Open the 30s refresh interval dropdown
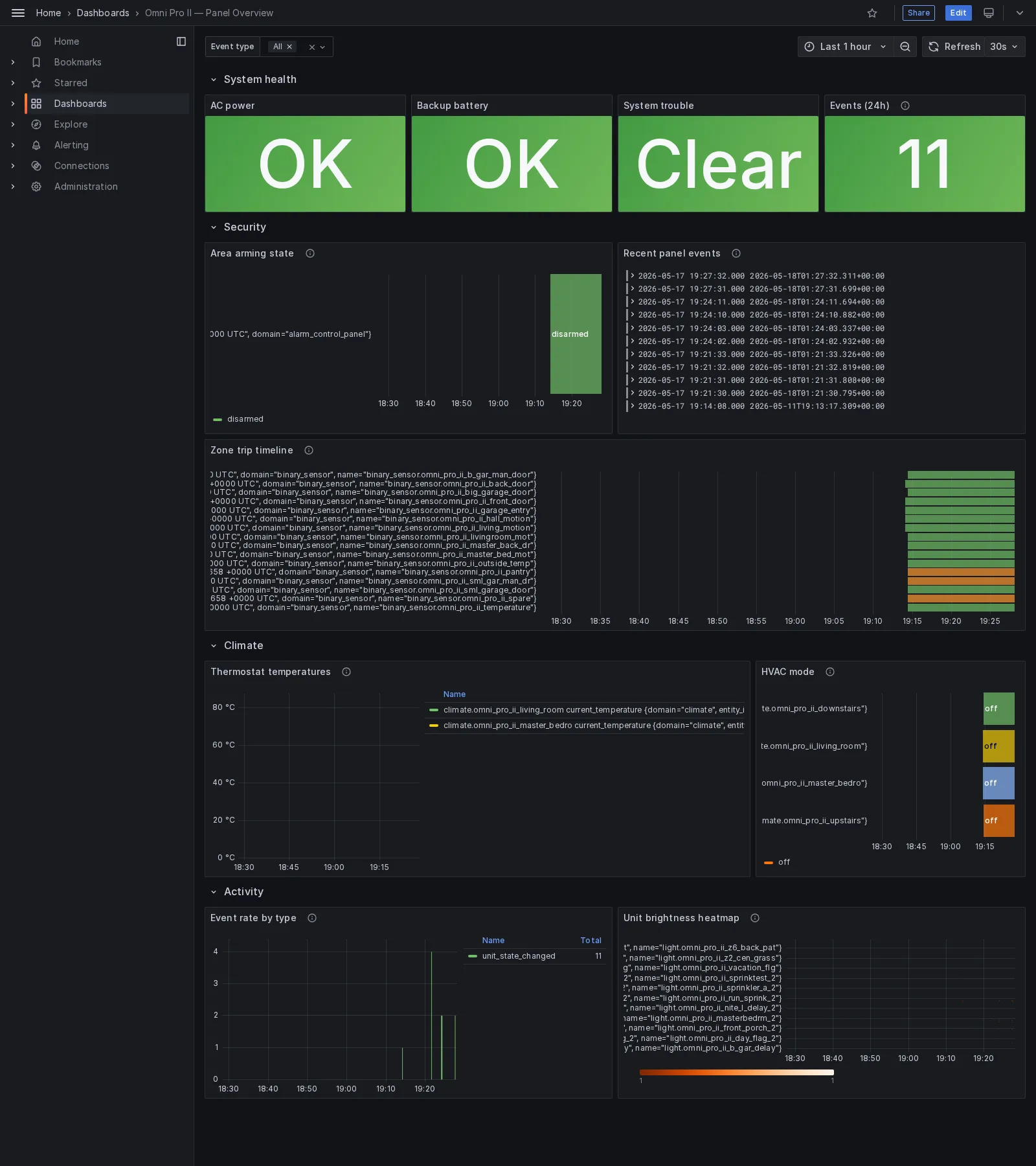The image size is (1036, 1166). (1004, 47)
